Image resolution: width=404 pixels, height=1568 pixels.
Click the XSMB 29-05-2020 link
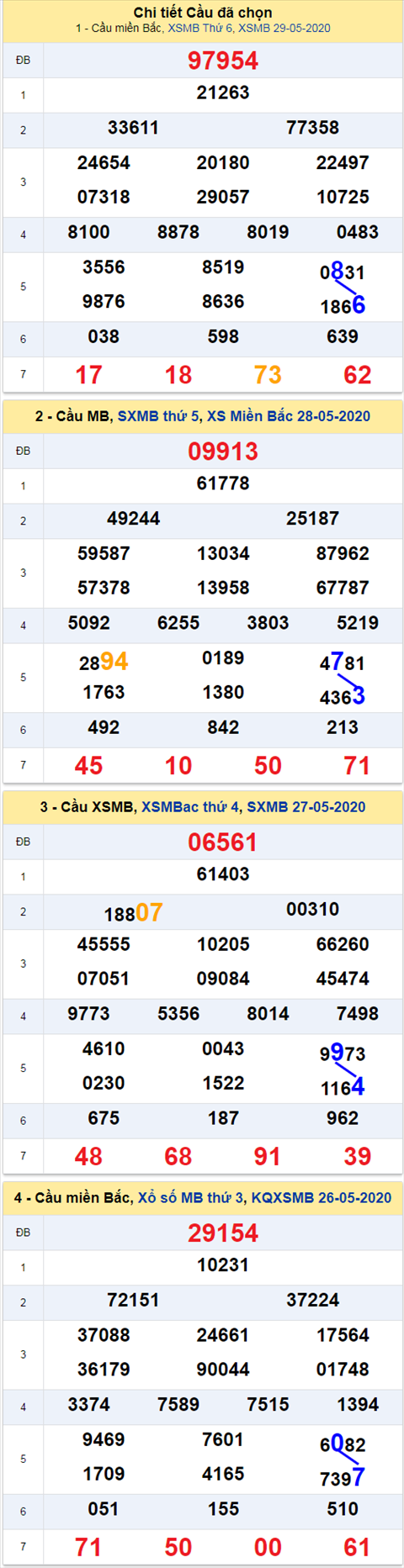coord(284,28)
